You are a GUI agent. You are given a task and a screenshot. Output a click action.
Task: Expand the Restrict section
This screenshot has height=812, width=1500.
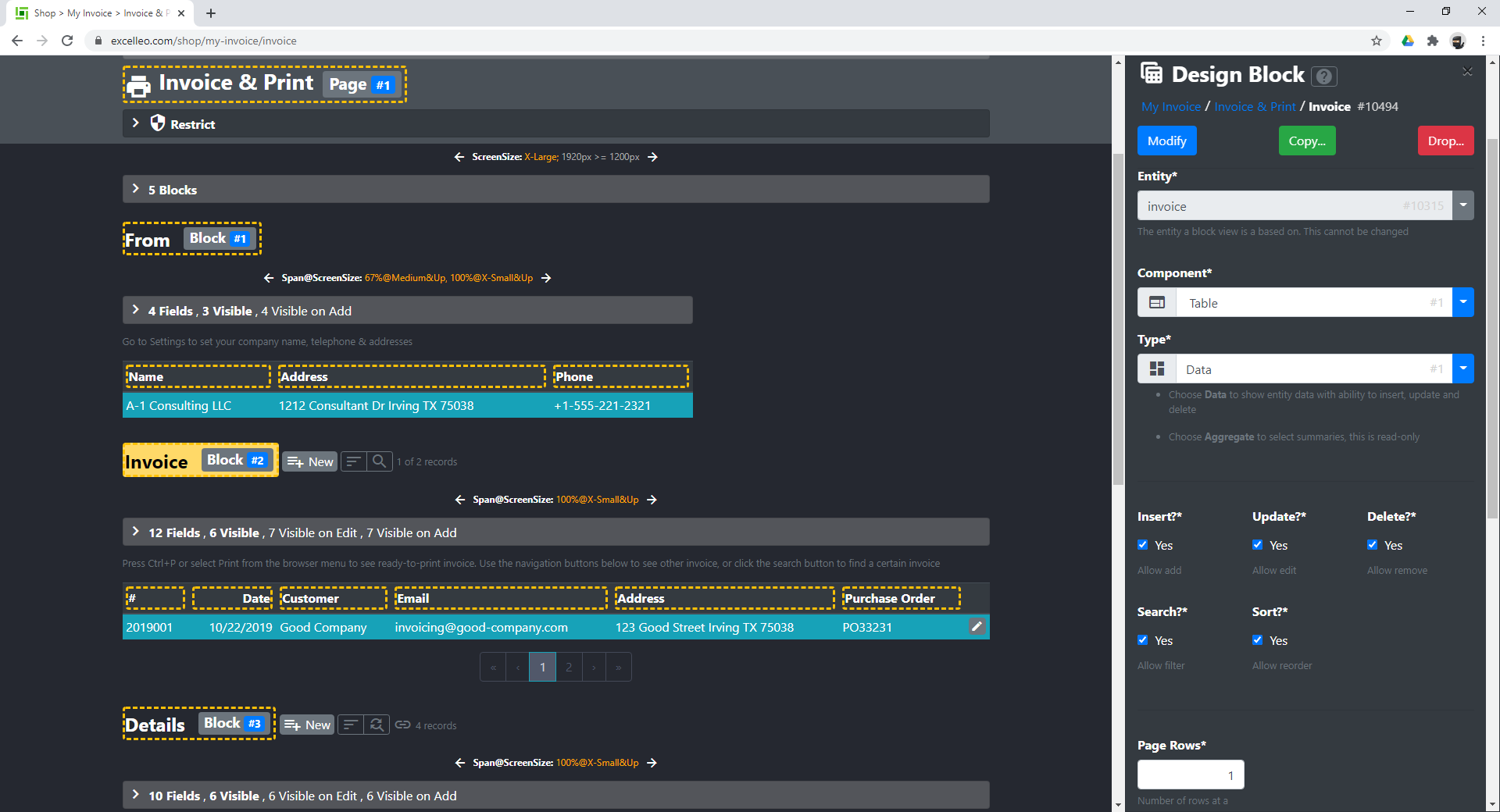(x=556, y=123)
